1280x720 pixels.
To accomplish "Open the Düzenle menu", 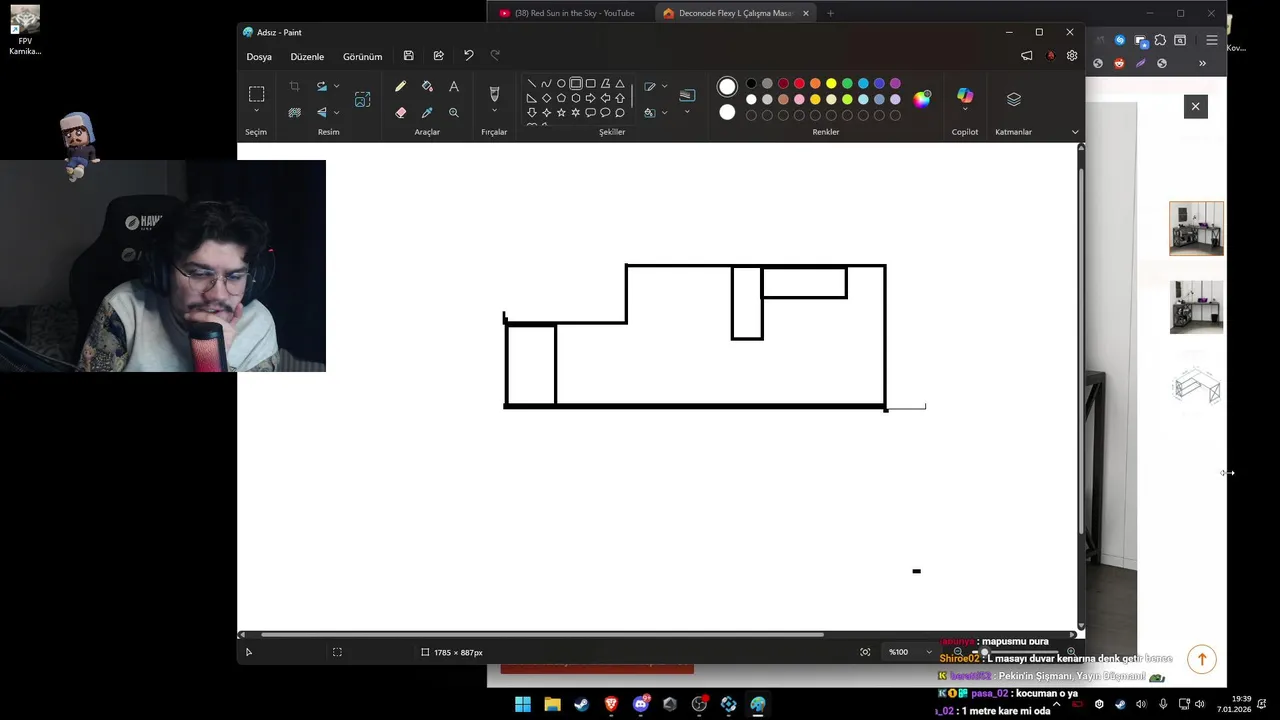I will 307,56.
